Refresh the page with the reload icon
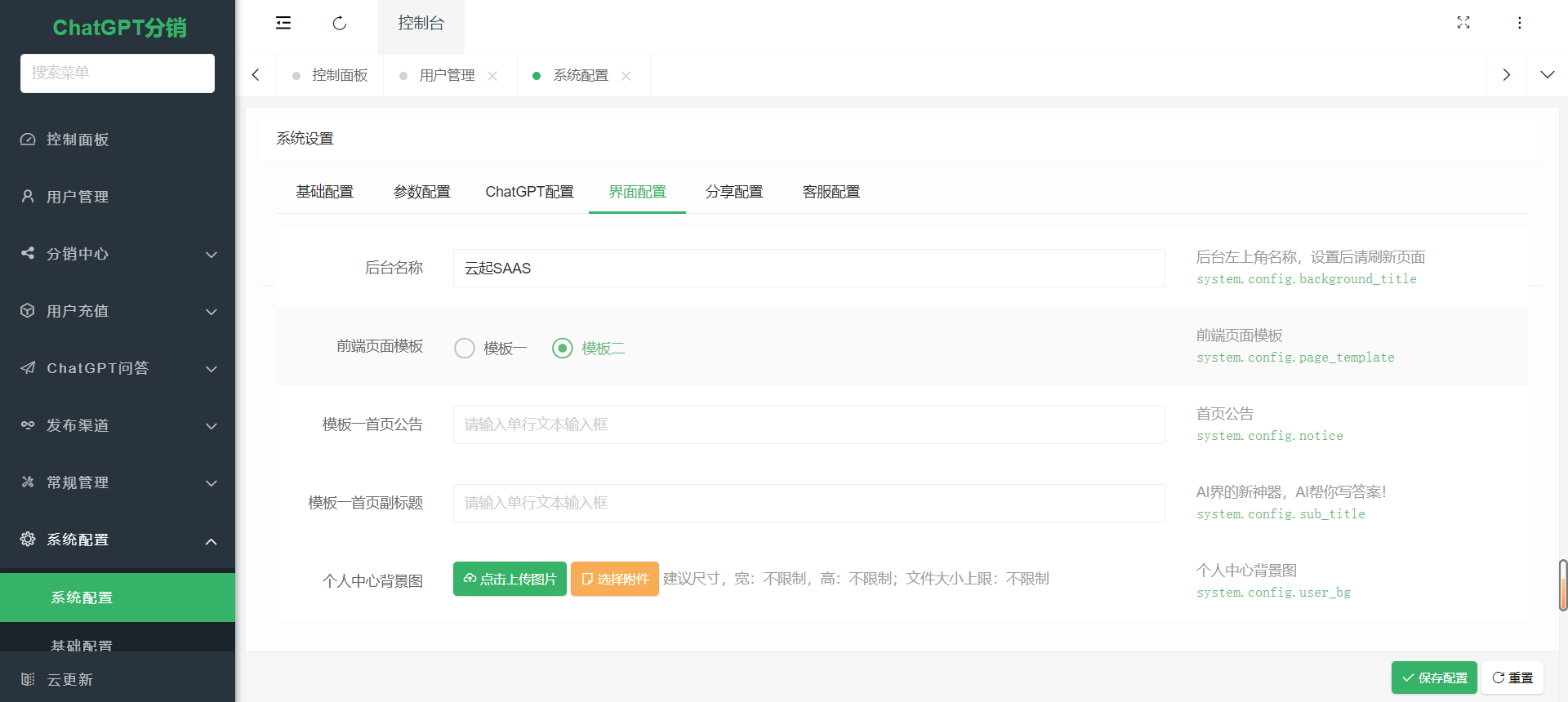1568x702 pixels. pos(340,23)
